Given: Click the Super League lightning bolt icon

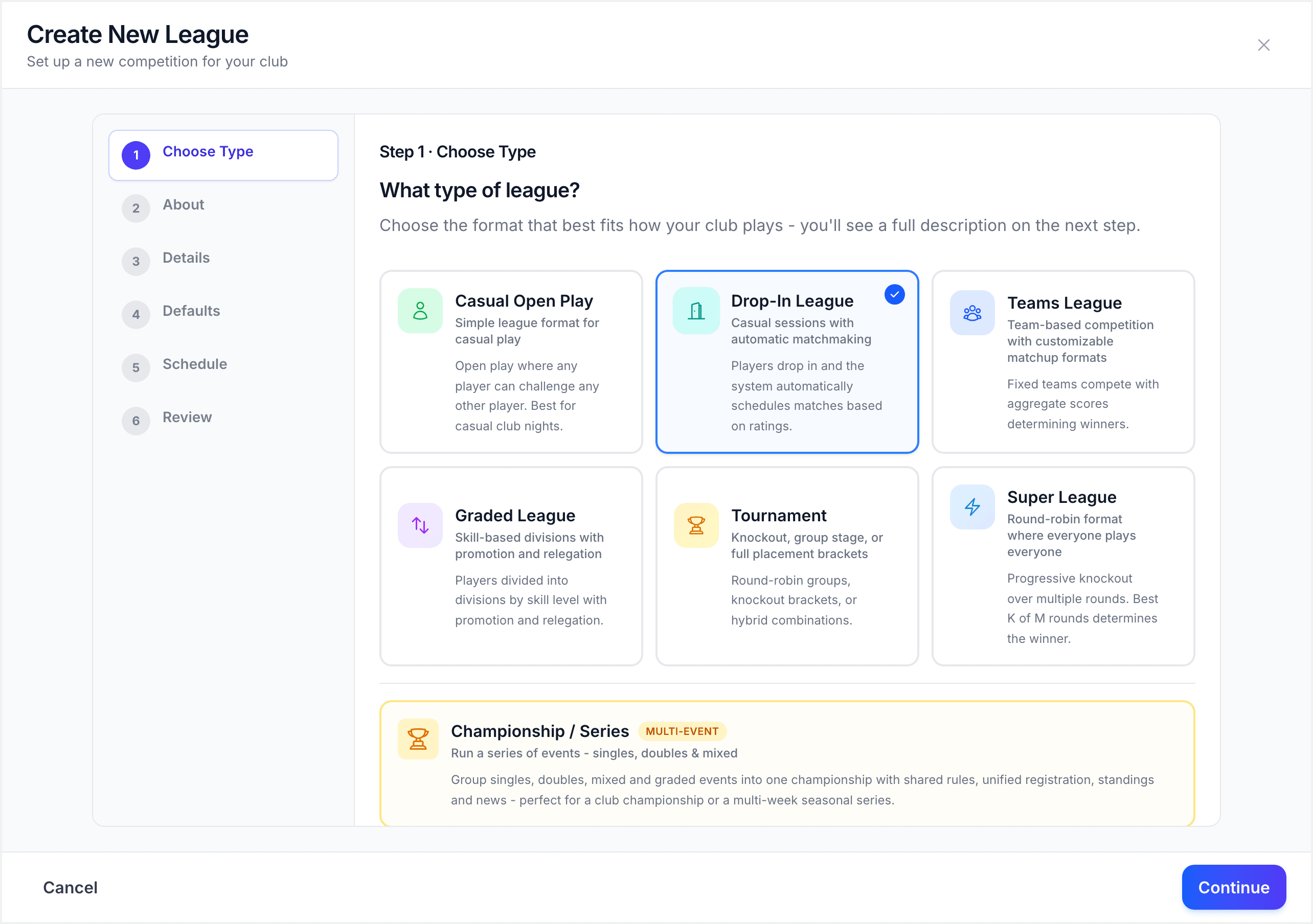Looking at the screenshot, I should pyautogui.click(x=972, y=506).
